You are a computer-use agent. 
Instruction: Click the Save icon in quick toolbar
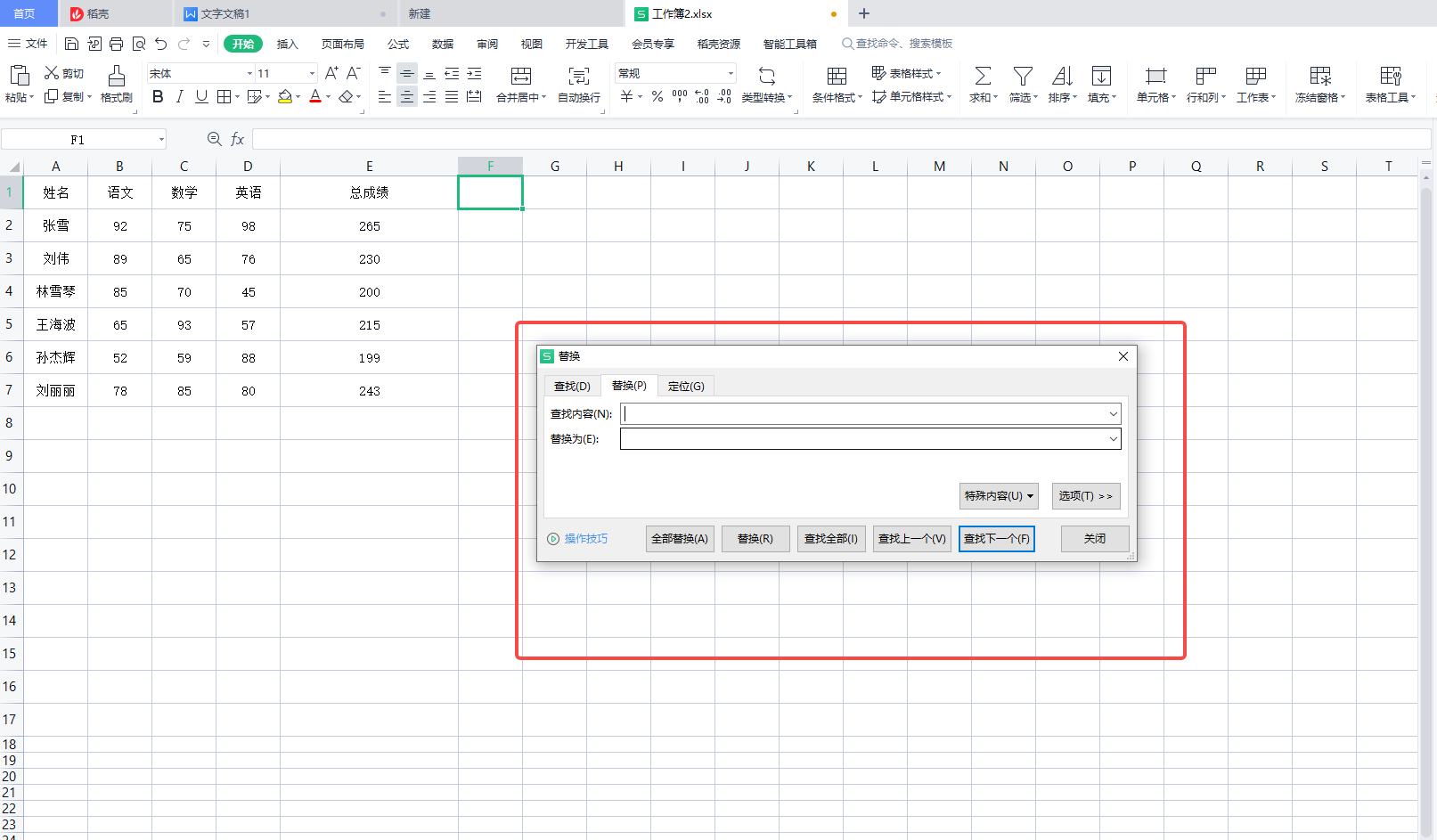(72, 44)
